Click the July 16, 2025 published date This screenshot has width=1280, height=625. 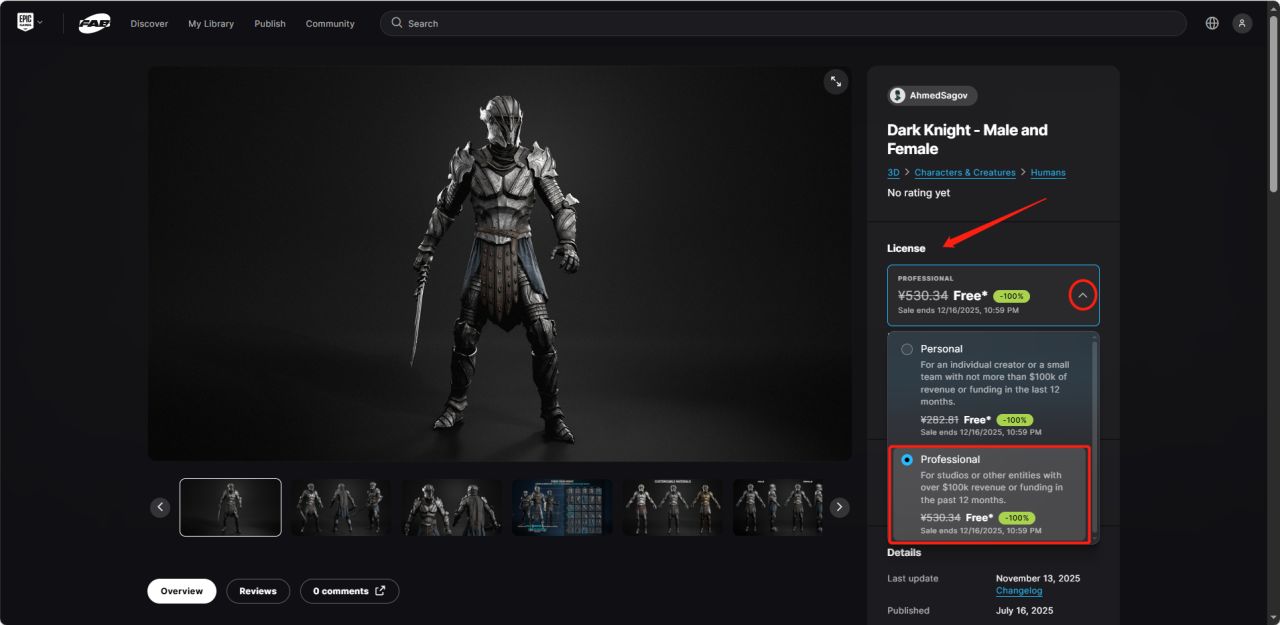click(x=1024, y=610)
